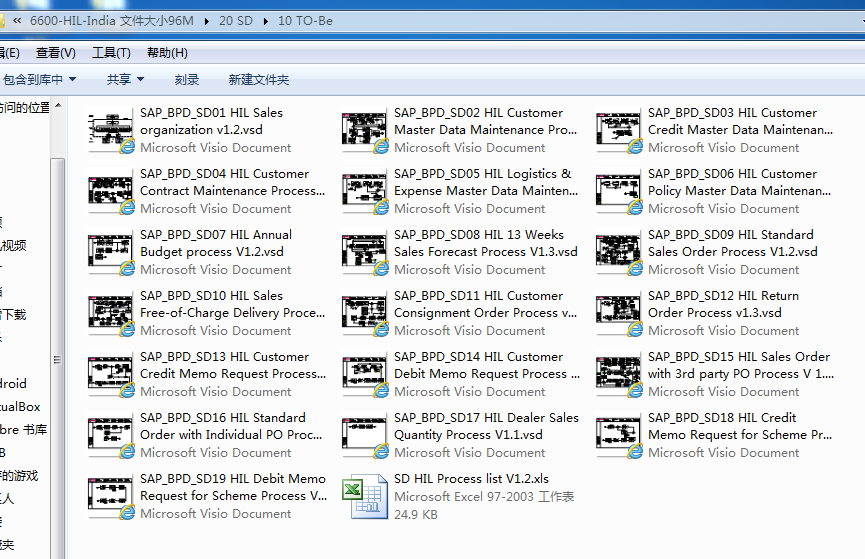Viewport: 865px width, 559px height.
Task: Select the VirtualBox item in navigation pane
Action: click(x=20, y=407)
